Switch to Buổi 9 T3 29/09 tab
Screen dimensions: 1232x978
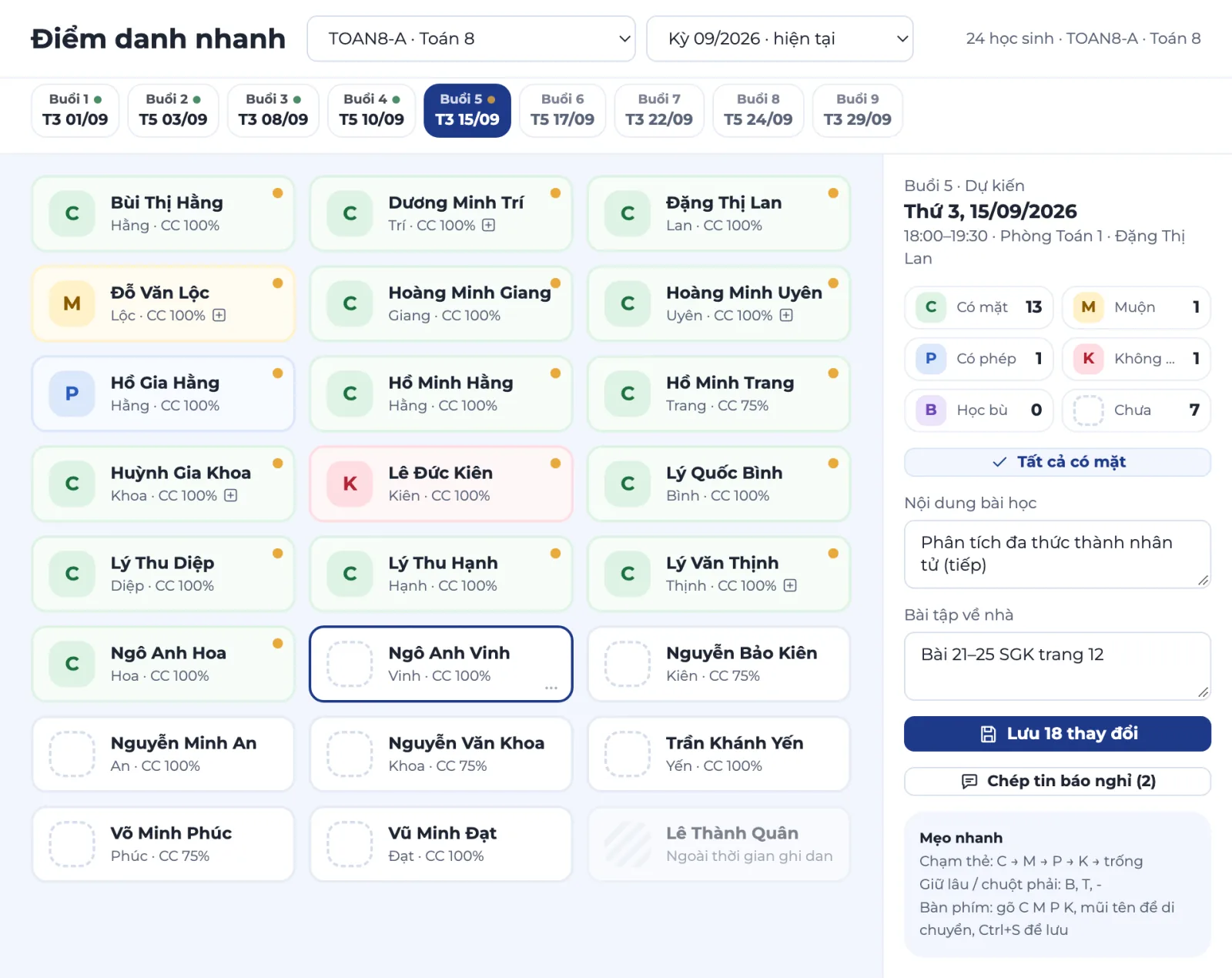(857, 110)
